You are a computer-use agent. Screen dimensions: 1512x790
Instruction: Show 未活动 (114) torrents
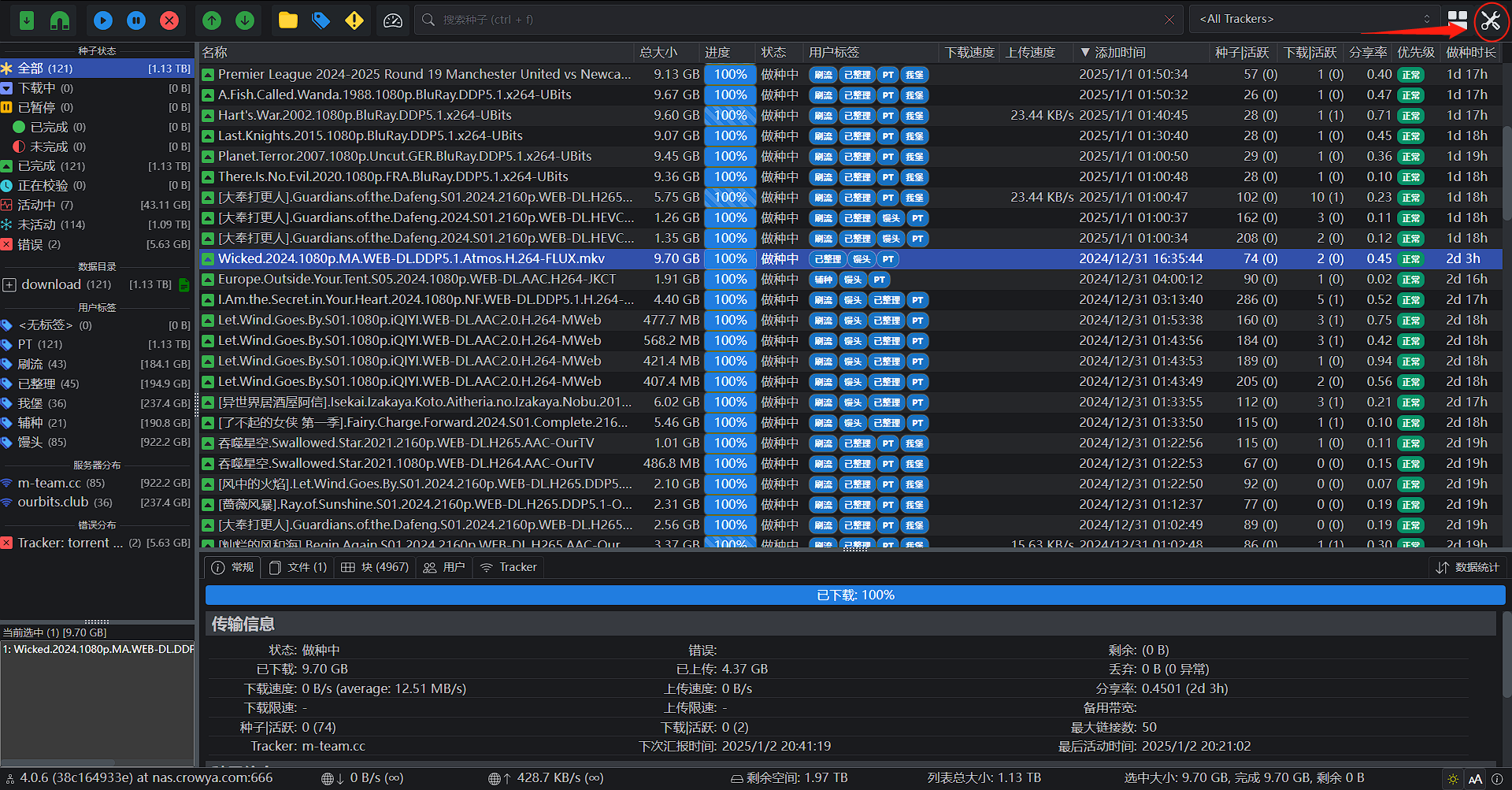coord(96,224)
